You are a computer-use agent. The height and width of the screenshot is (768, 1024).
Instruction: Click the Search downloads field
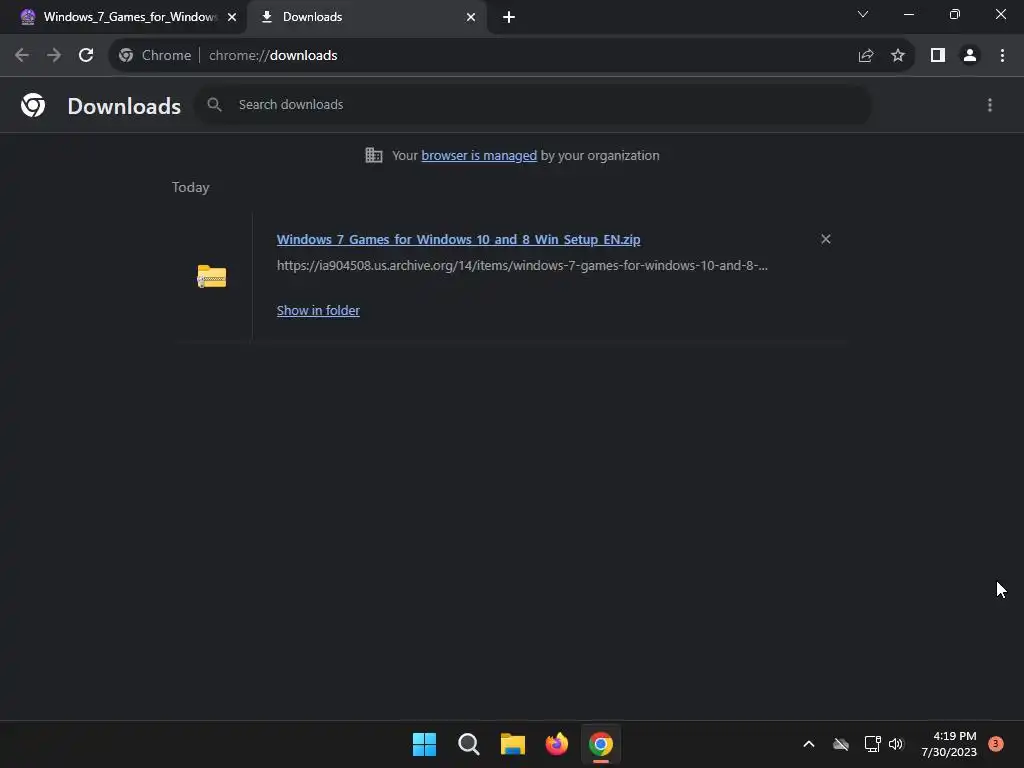click(533, 104)
